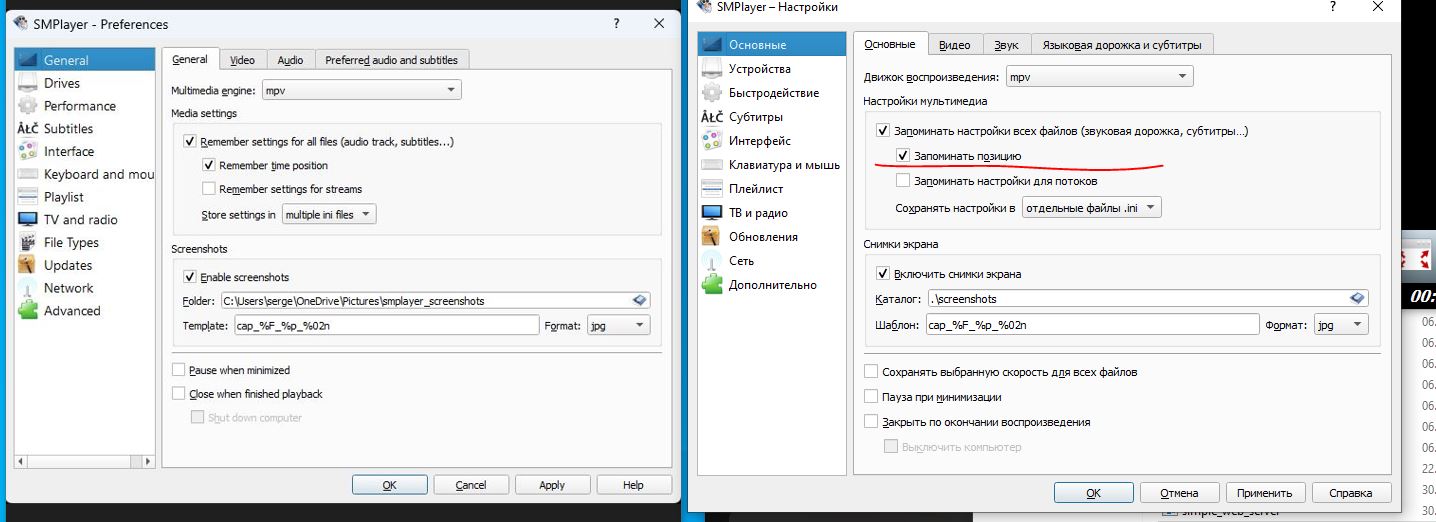Open Interface palette icon
This screenshot has width=1436, height=522.
(x=27, y=151)
